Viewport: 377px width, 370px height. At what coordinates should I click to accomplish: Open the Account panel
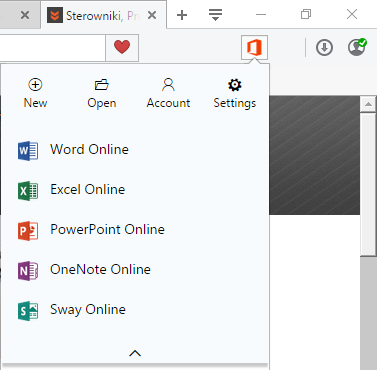tap(168, 93)
